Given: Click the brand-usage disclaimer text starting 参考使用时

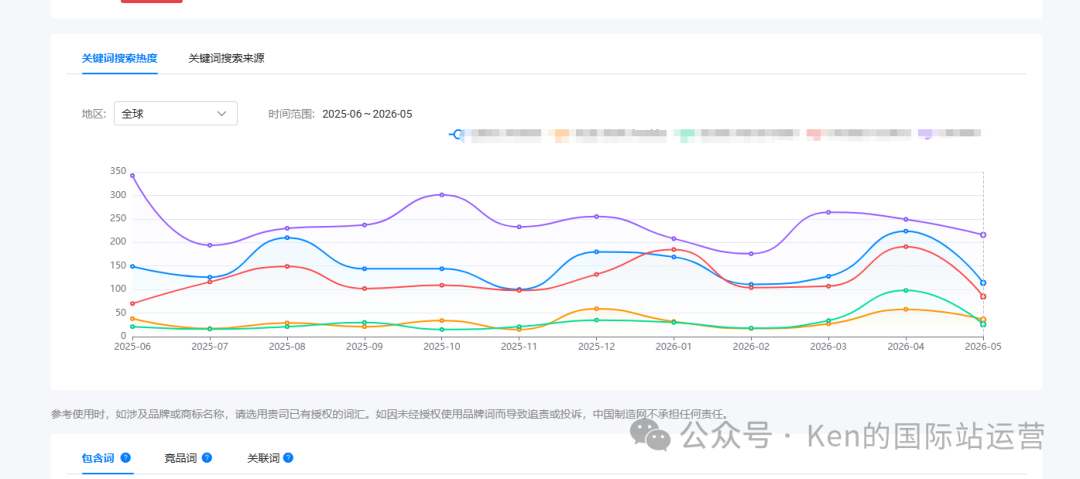Looking at the screenshot, I should [x=389, y=414].
